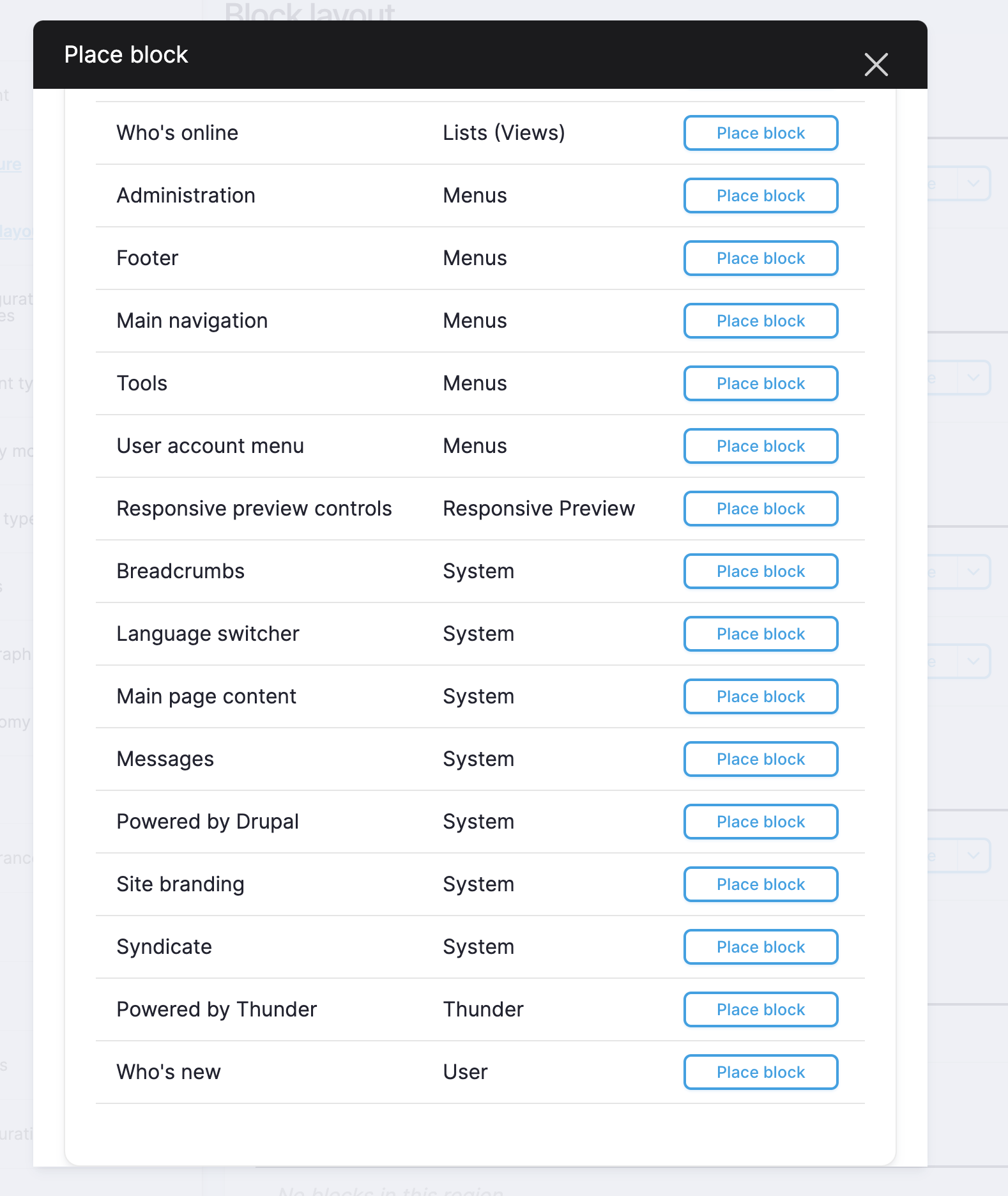Place the User account menu block
1008x1196 pixels.
761,446
